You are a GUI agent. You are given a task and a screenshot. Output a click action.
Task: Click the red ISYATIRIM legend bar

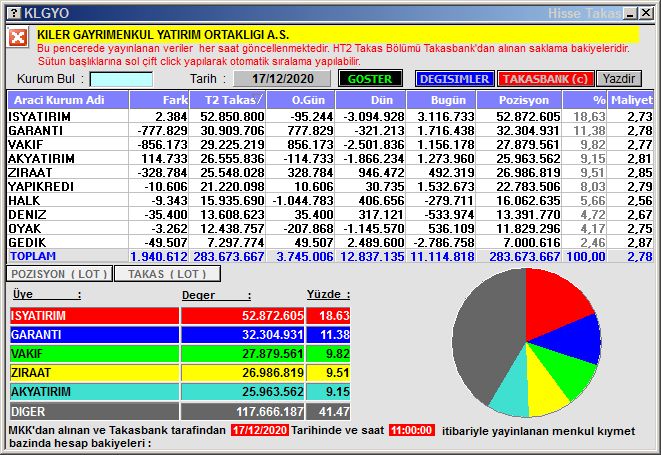coord(94,315)
